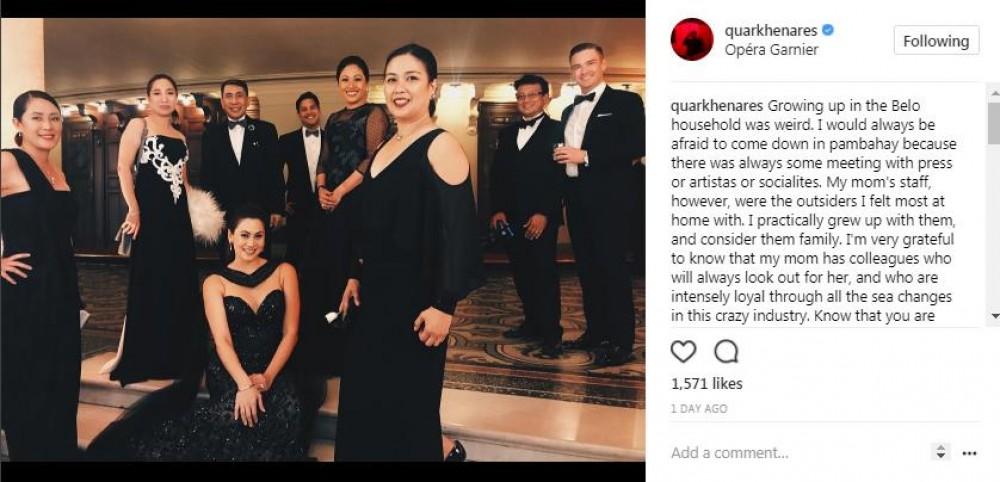Click the small down-arrow in the comment box spinner
The image size is (1000, 482).
[941, 456]
